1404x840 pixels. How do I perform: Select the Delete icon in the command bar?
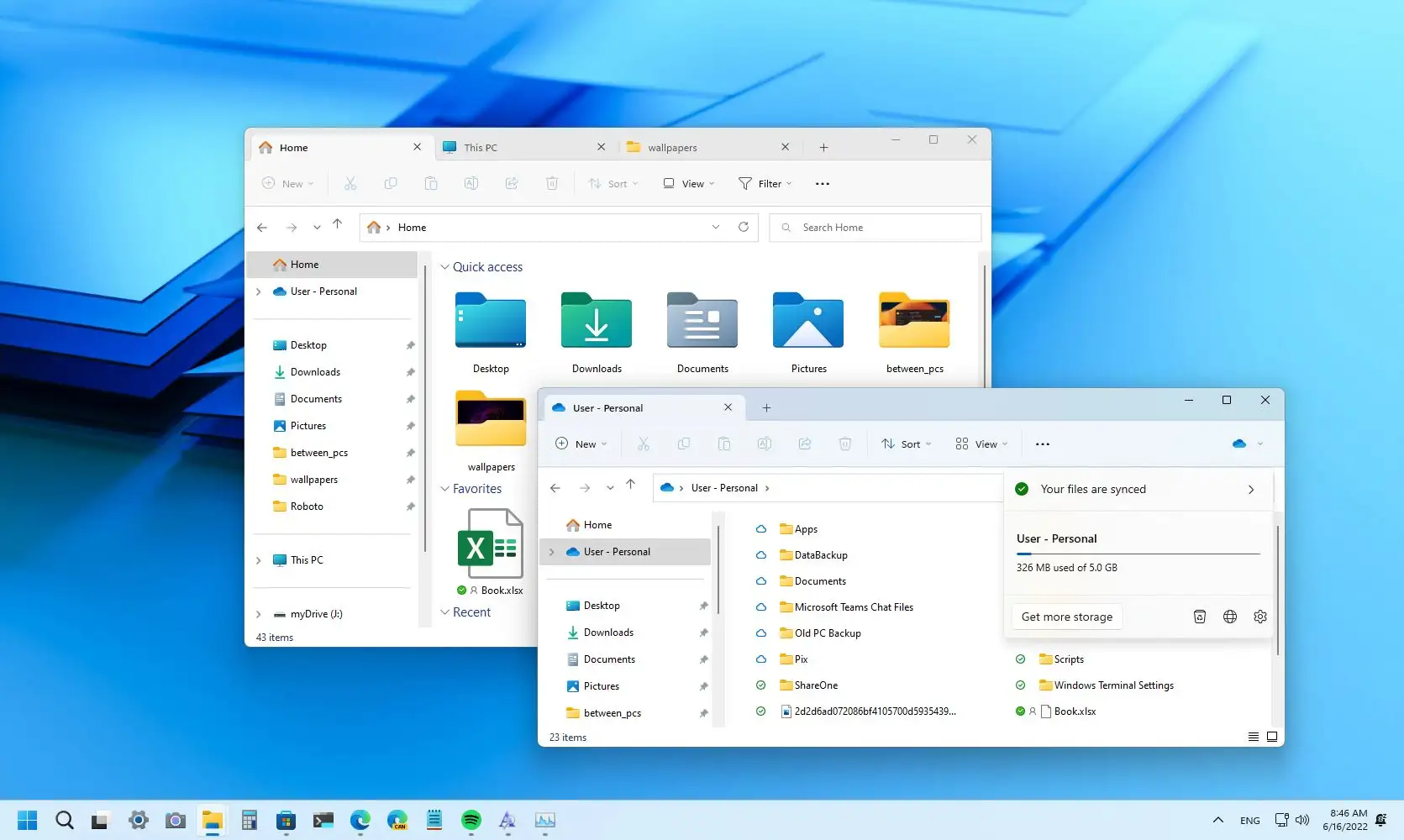coord(844,444)
